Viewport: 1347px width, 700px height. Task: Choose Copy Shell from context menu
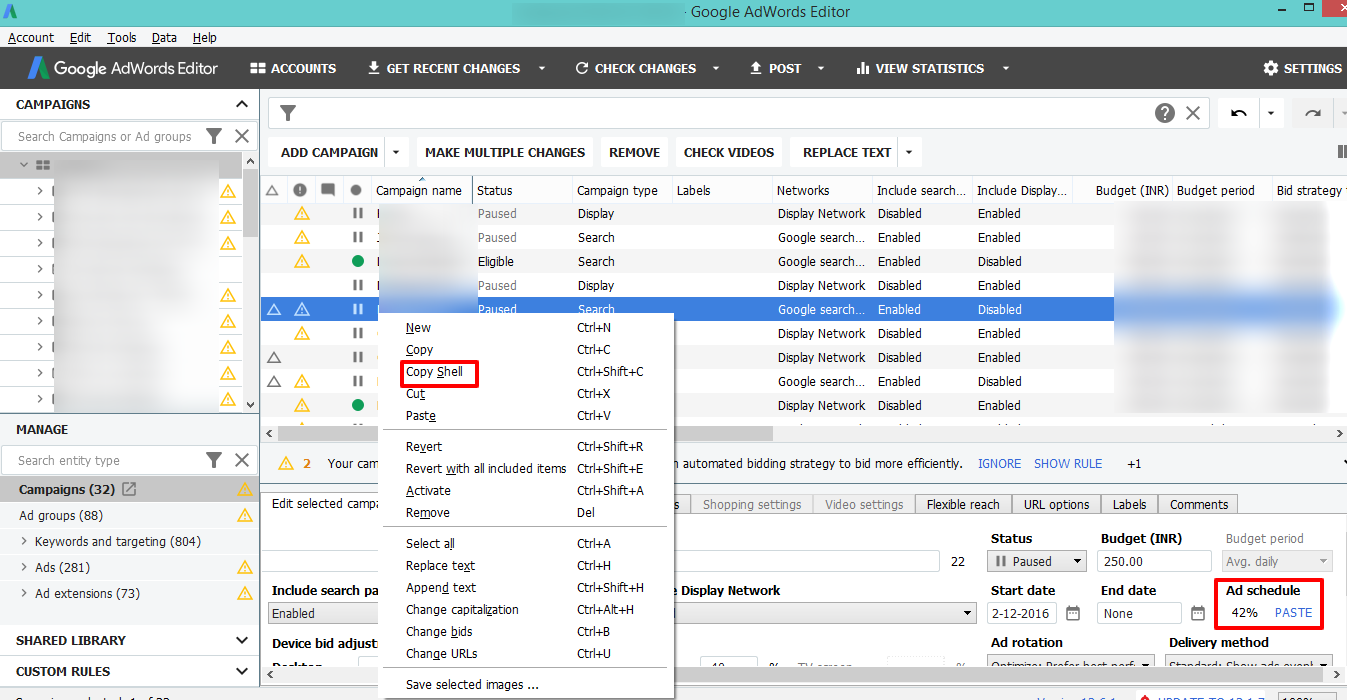pos(434,372)
